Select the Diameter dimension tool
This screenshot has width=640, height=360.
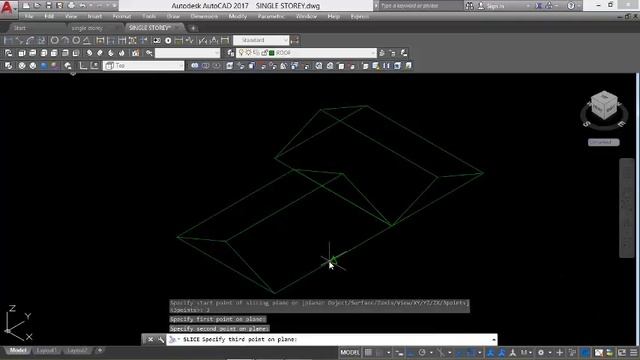(x=76, y=40)
